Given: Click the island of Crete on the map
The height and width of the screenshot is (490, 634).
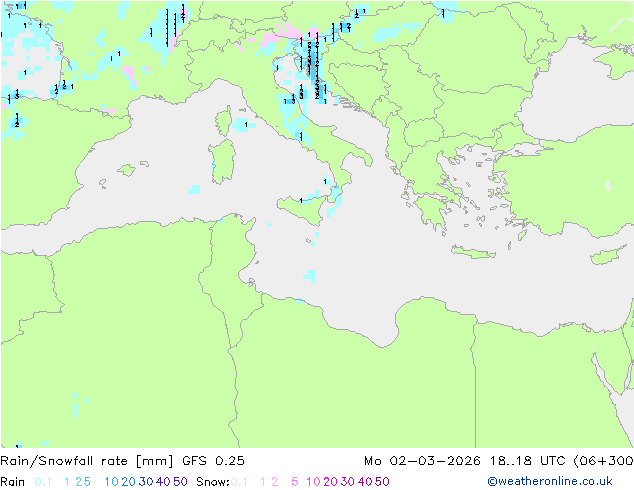Looking at the screenshot, I should tap(473, 252).
